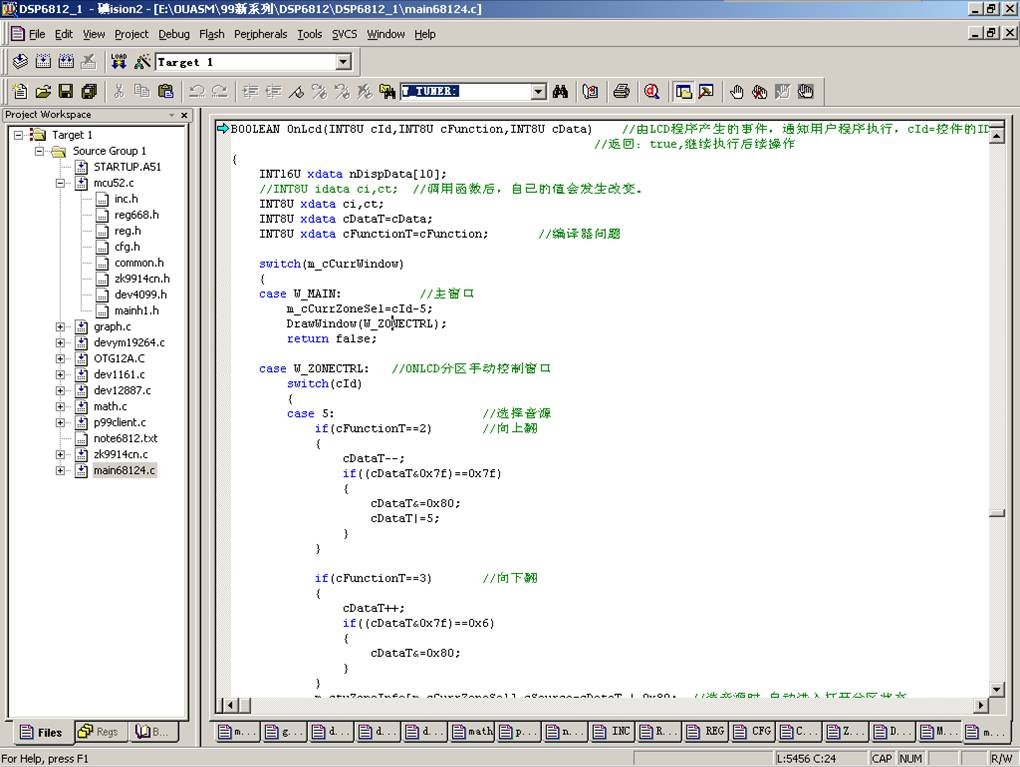Select main68124.c in project tree

point(124,470)
